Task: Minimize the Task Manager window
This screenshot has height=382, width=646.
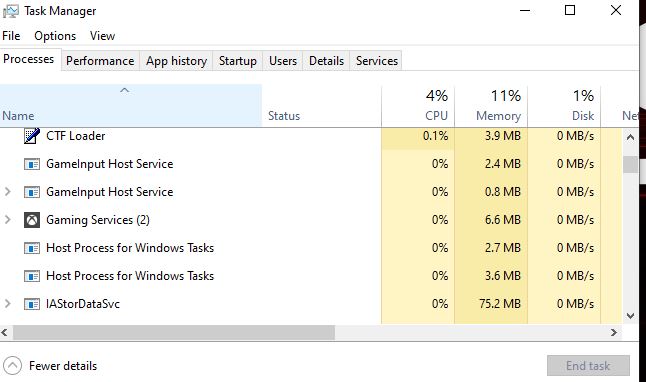Action: [525, 10]
